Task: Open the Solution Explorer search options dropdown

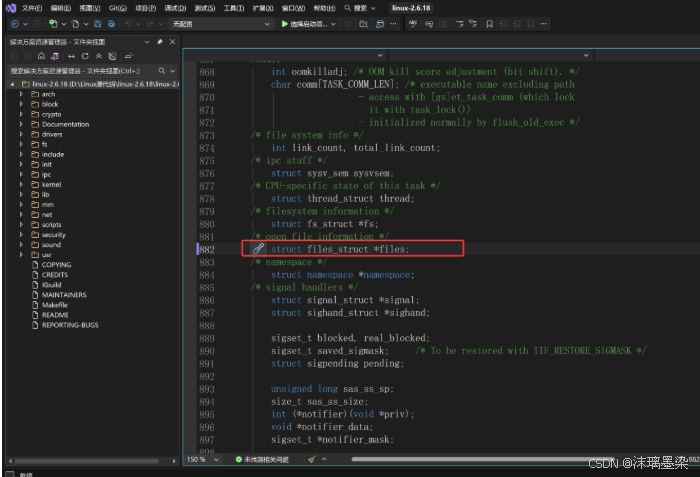Action: 172,71
